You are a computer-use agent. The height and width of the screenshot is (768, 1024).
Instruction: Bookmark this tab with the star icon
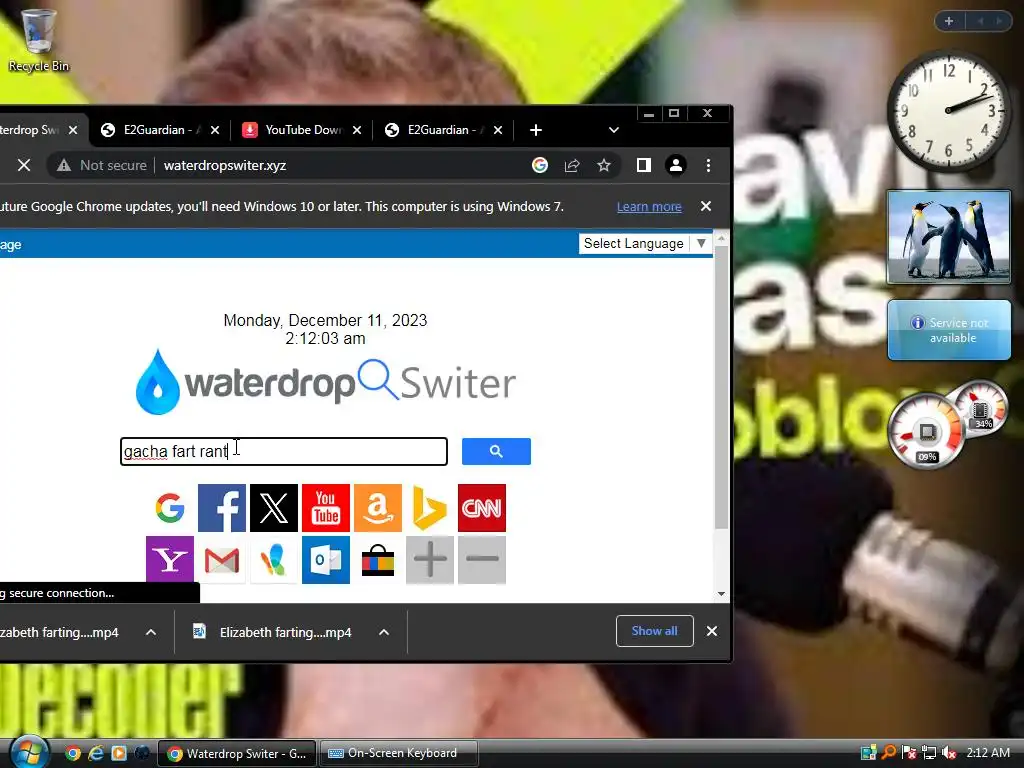(x=604, y=165)
